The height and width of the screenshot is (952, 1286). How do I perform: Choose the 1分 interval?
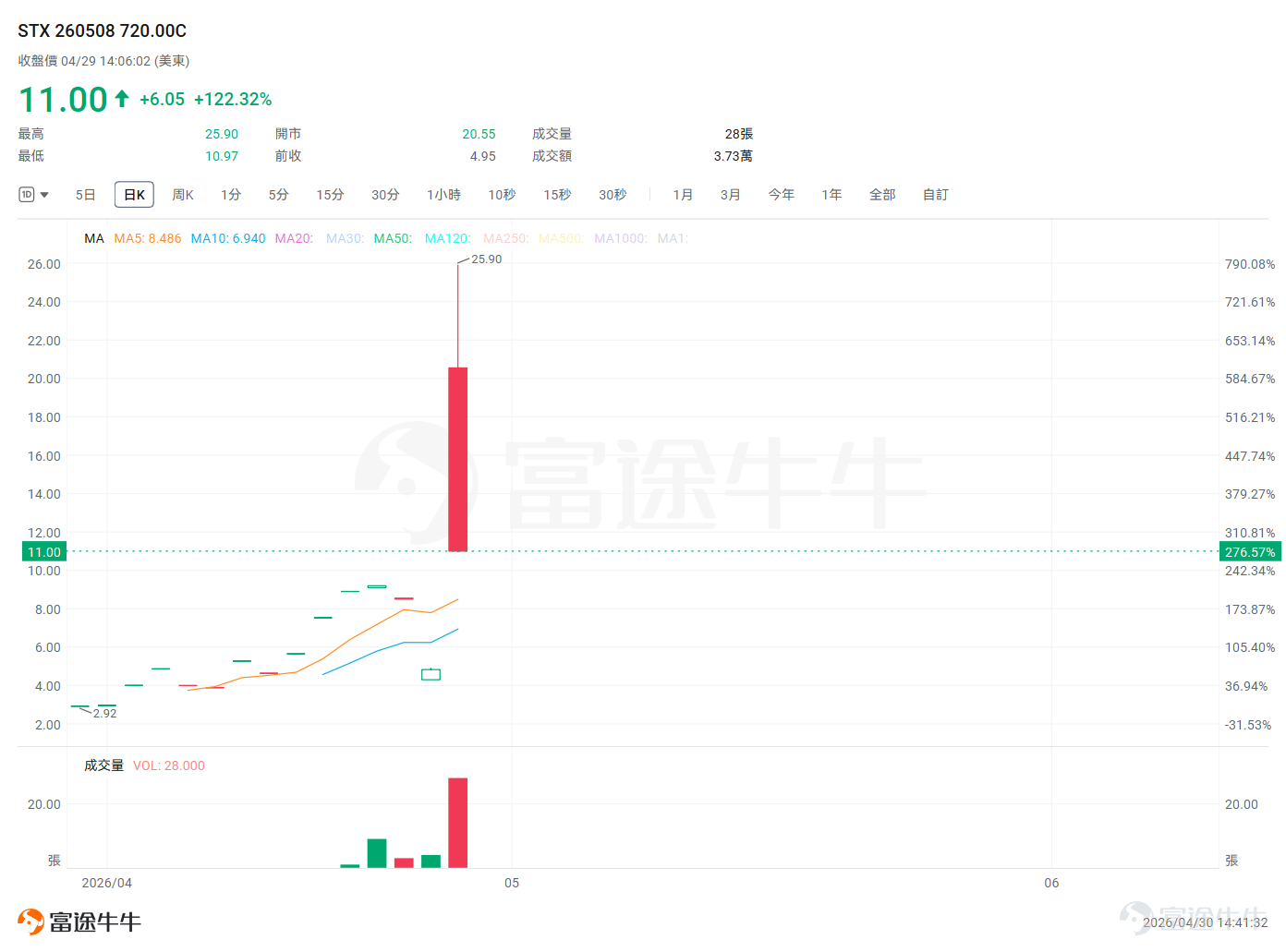(231, 195)
